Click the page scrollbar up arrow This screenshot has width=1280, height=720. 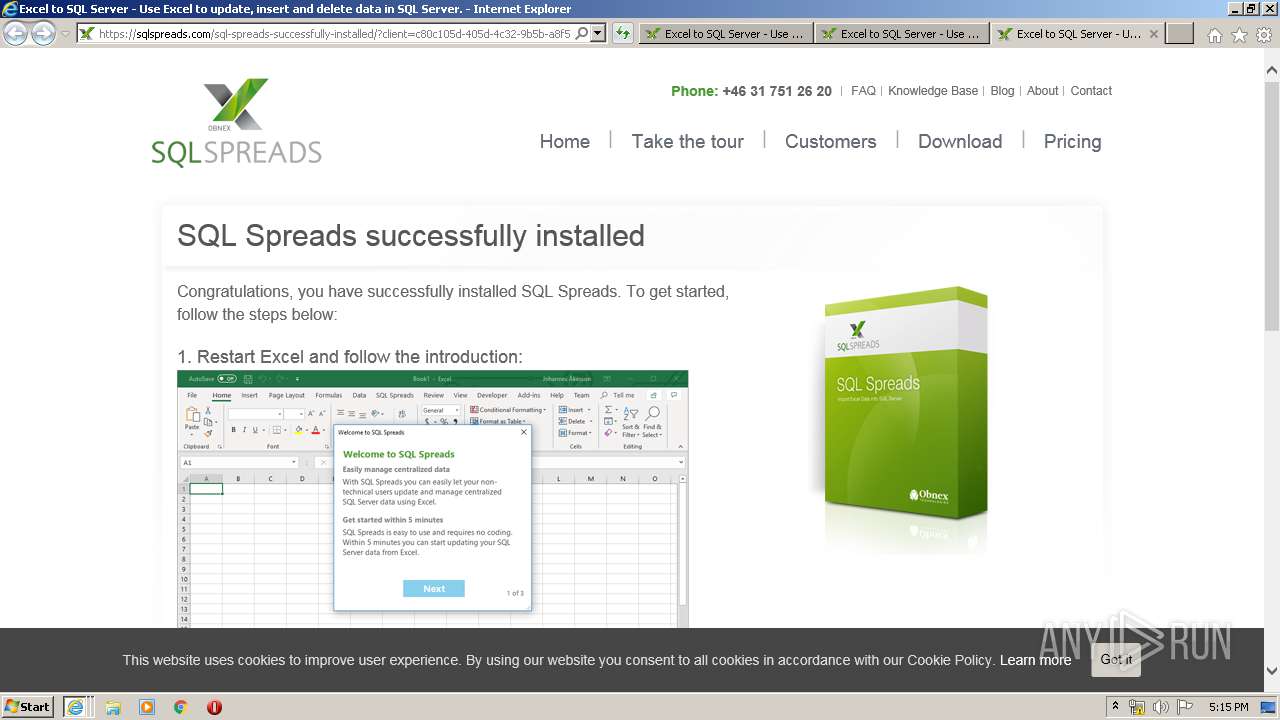click(x=1271, y=71)
